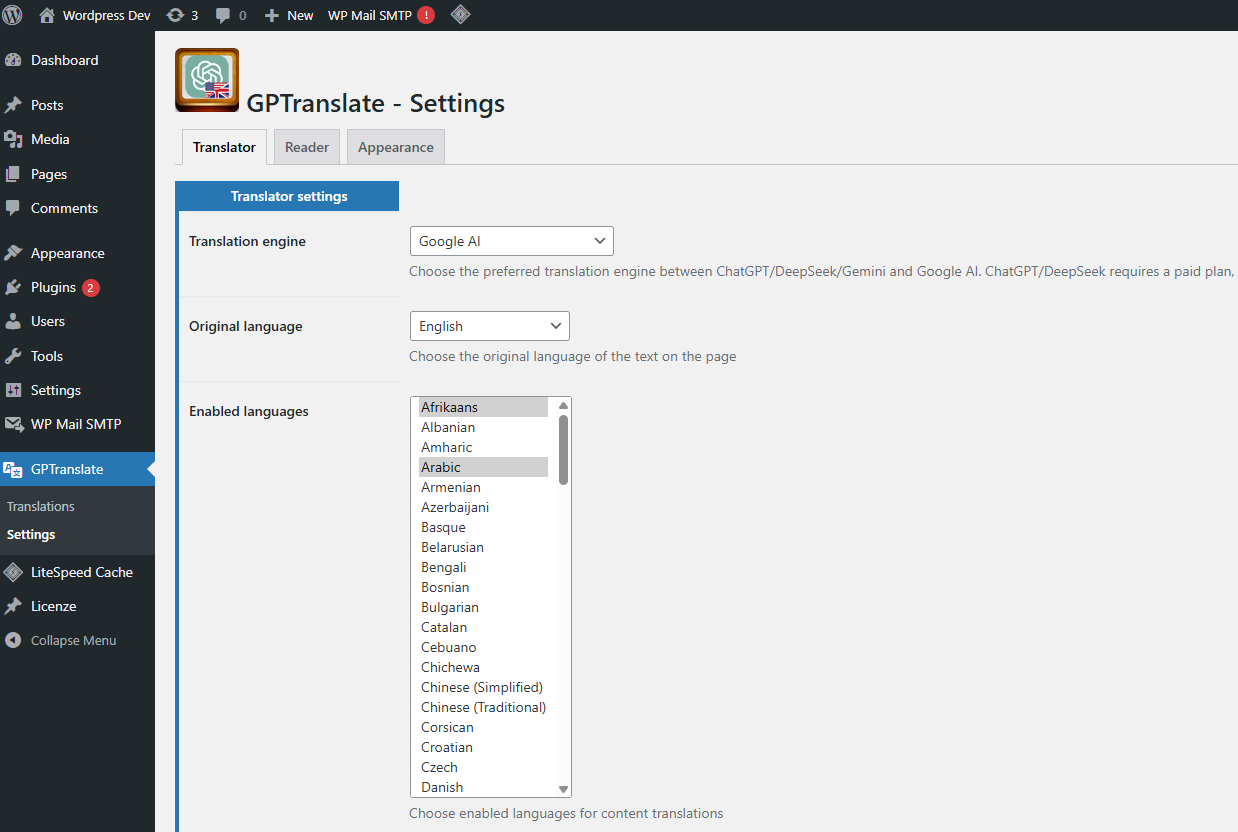Click the red WP Mail SMTP alert badge

click(x=426, y=15)
